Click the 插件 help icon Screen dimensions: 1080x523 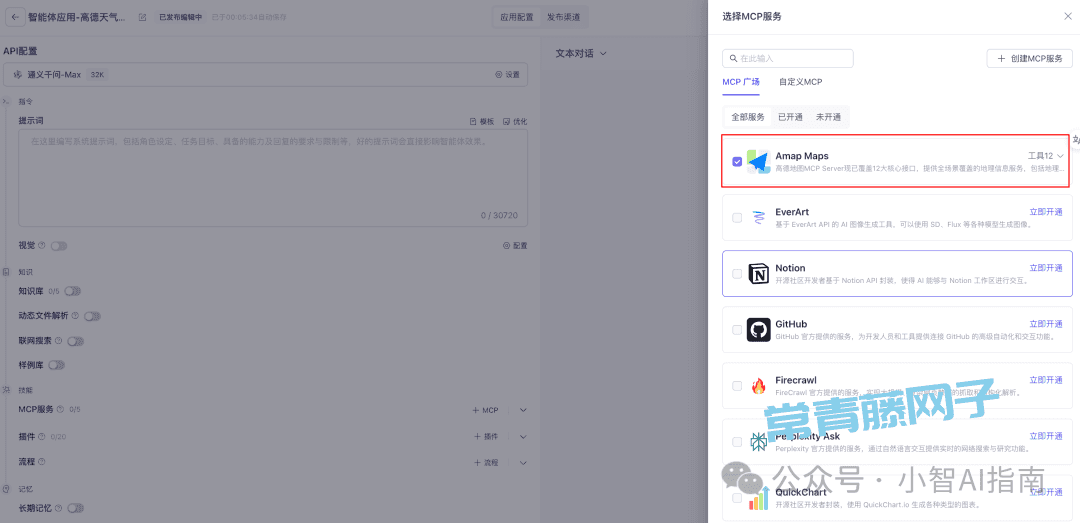coord(41,436)
